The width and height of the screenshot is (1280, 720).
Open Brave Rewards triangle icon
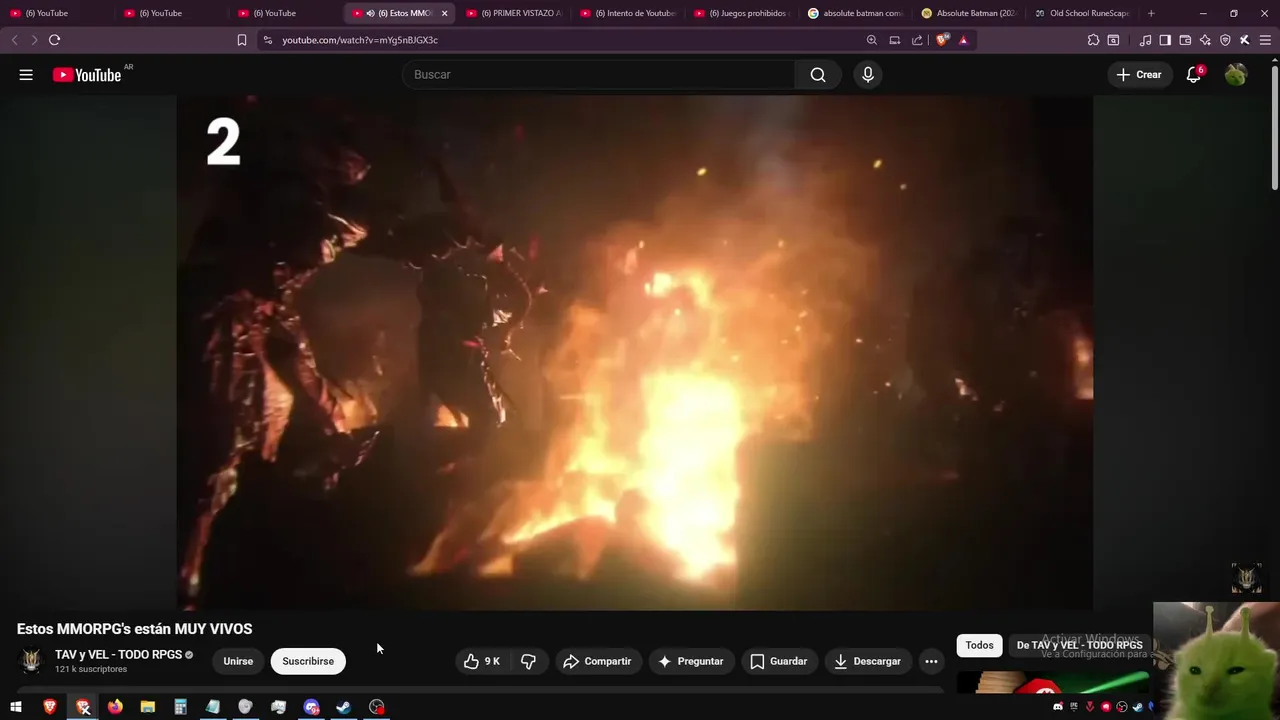tap(963, 40)
